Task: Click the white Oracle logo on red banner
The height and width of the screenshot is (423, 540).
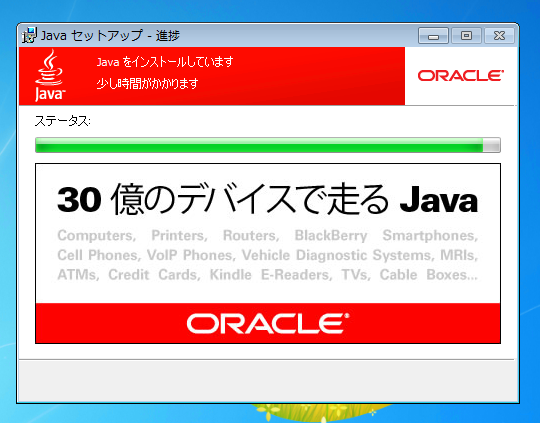Action: coord(268,323)
